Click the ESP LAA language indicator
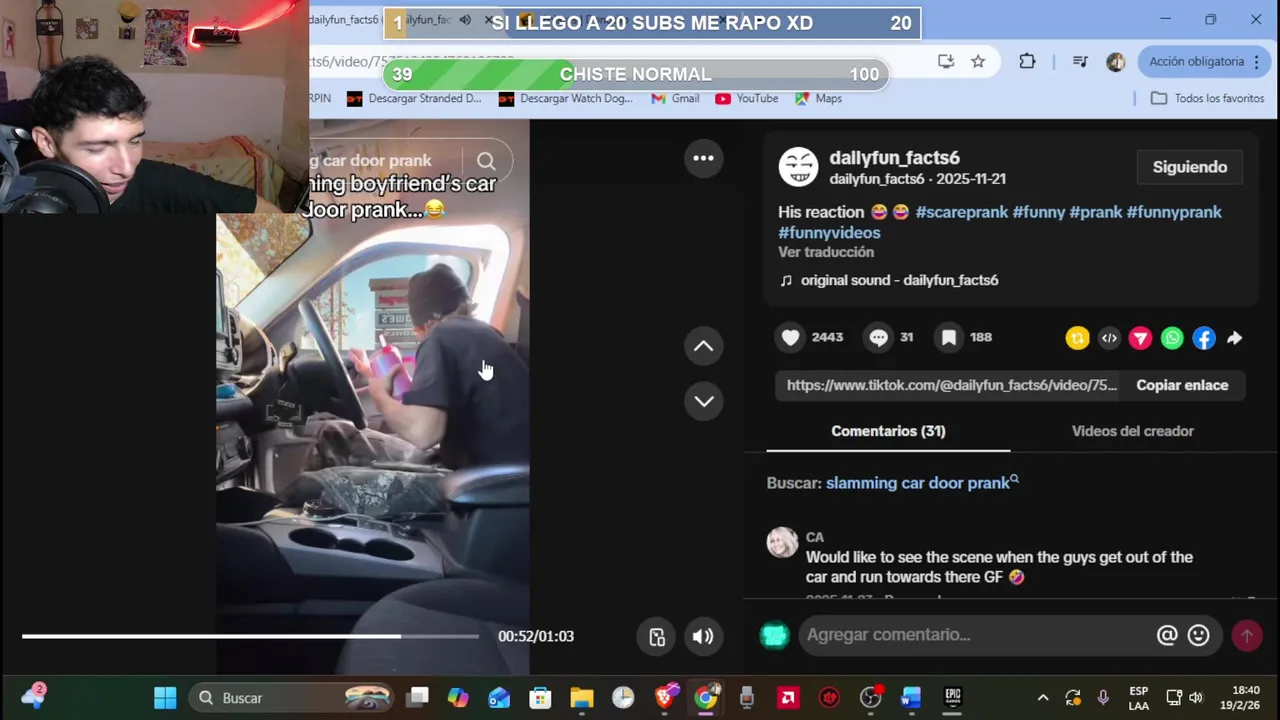This screenshot has height=720, width=1280. coord(1138,698)
